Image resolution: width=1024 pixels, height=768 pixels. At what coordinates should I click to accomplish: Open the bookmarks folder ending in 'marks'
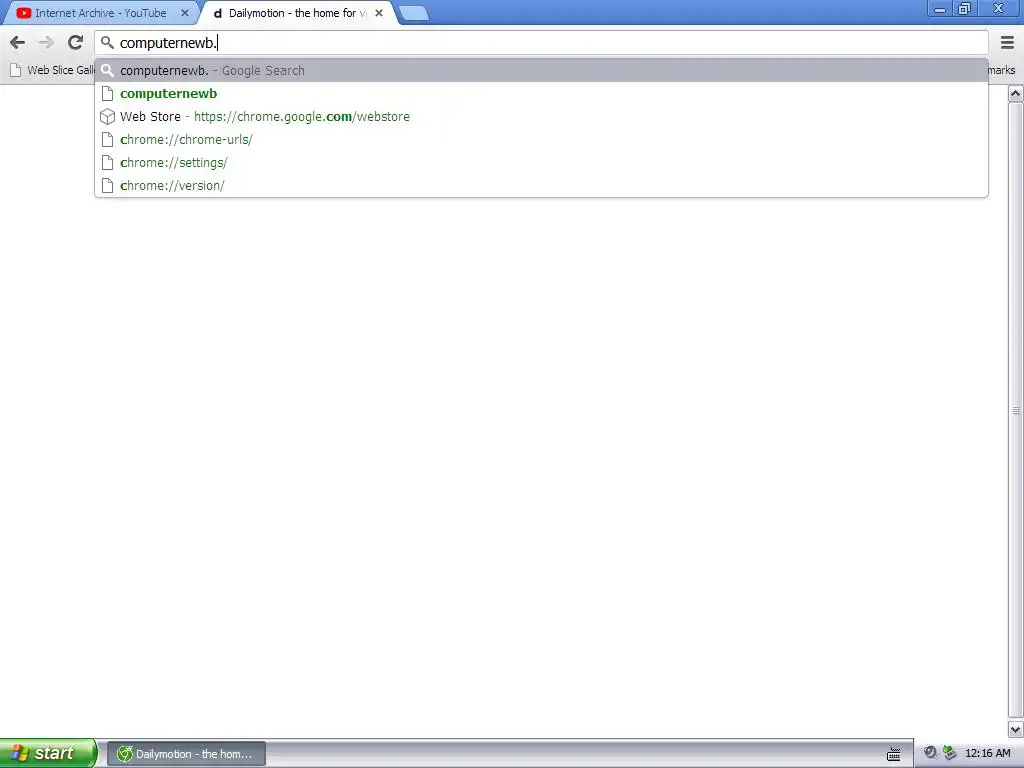1001,70
